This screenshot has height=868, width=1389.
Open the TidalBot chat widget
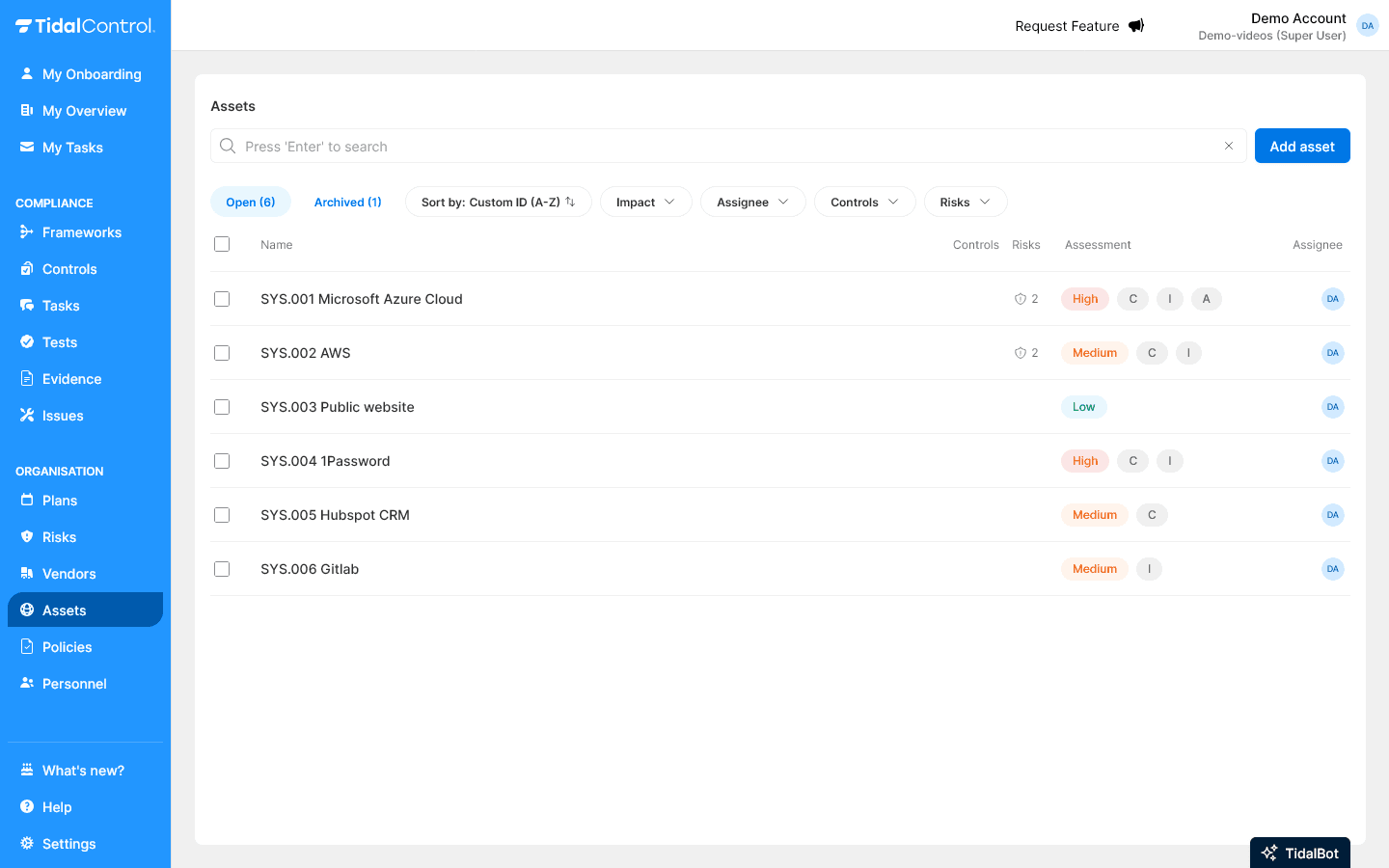(x=1299, y=853)
